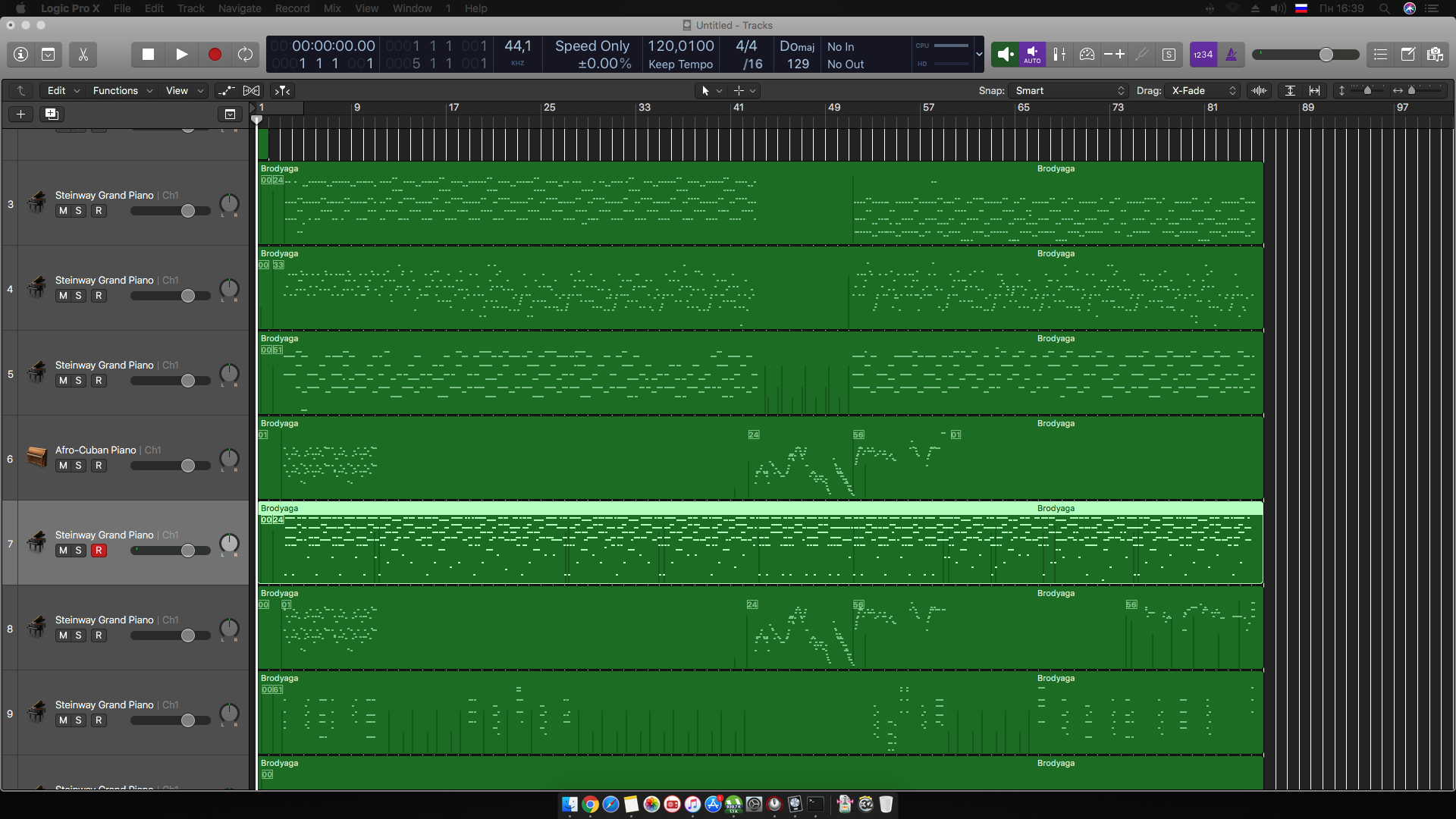Open the Mixer from the toolbar icon
1456x819 pixels.
(x=1059, y=55)
